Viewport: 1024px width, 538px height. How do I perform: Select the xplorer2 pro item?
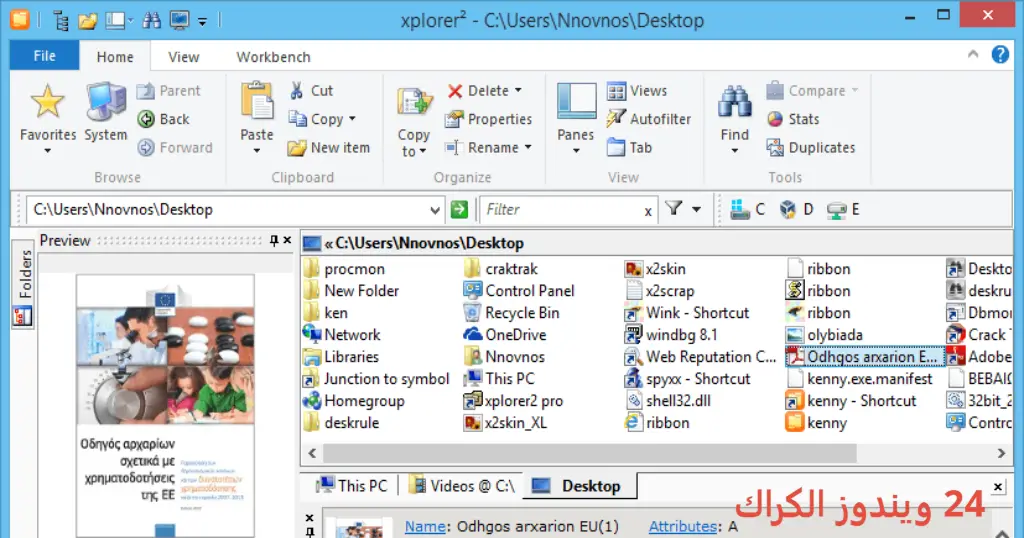(513, 401)
